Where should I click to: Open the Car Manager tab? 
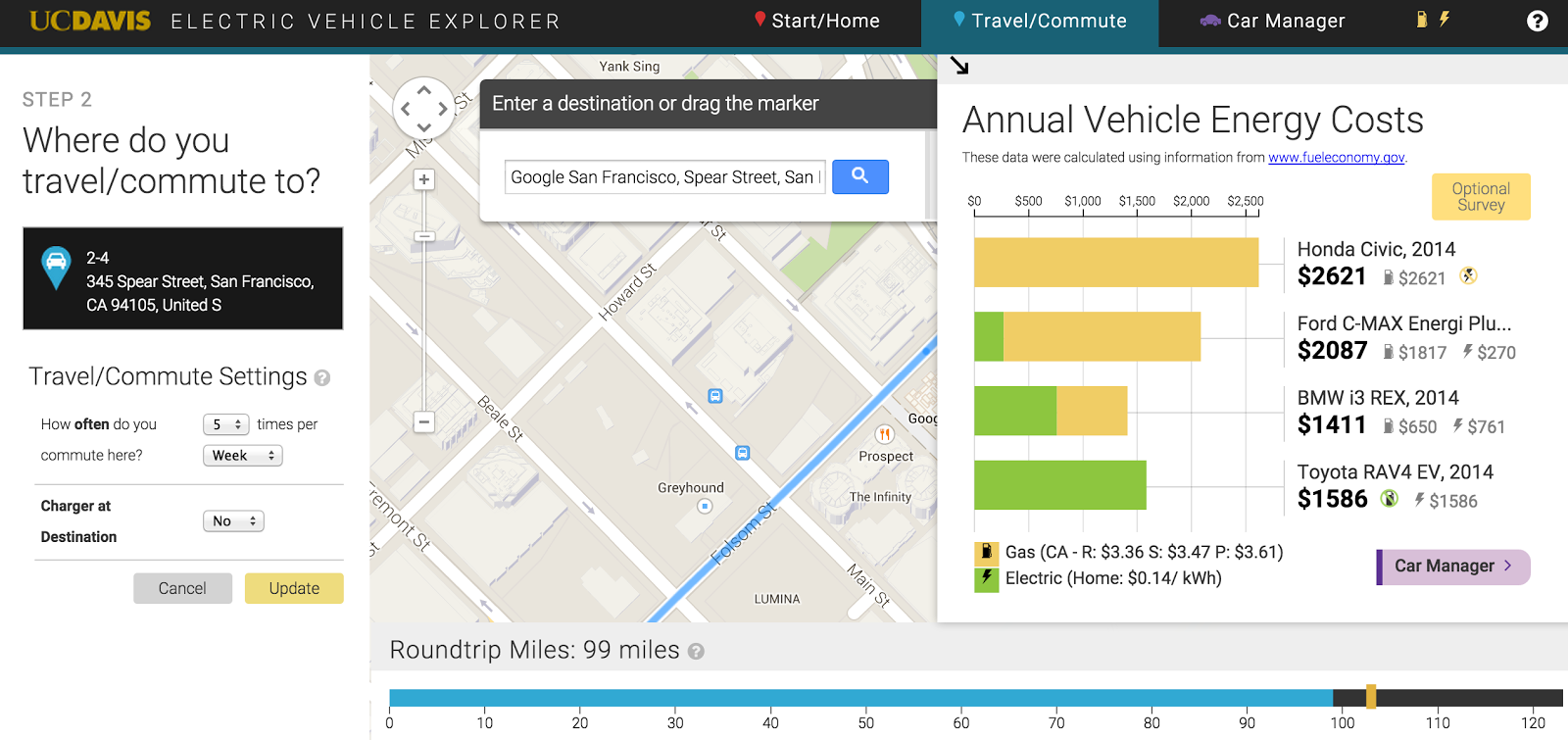pos(1273,21)
